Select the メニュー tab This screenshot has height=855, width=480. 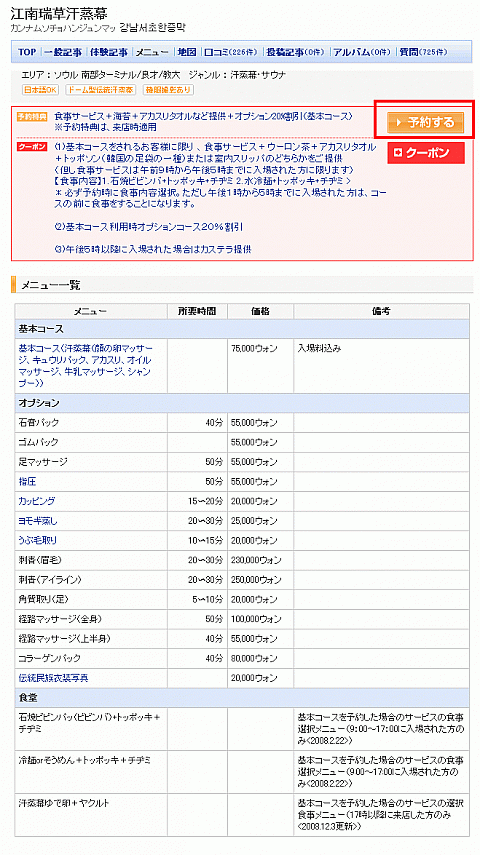tap(152, 52)
